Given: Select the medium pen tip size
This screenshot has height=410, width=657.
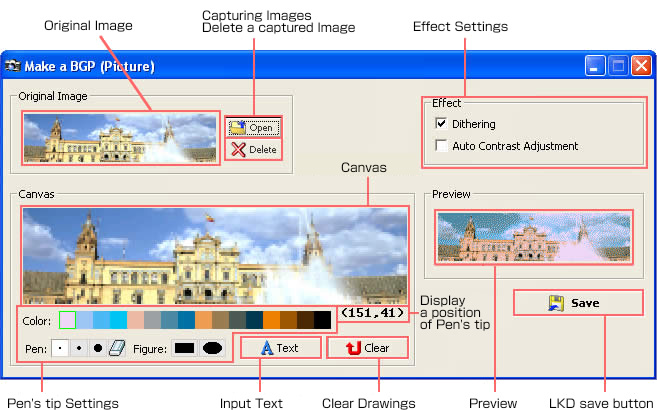Looking at the screenshot, I should (x=79, y=349).
